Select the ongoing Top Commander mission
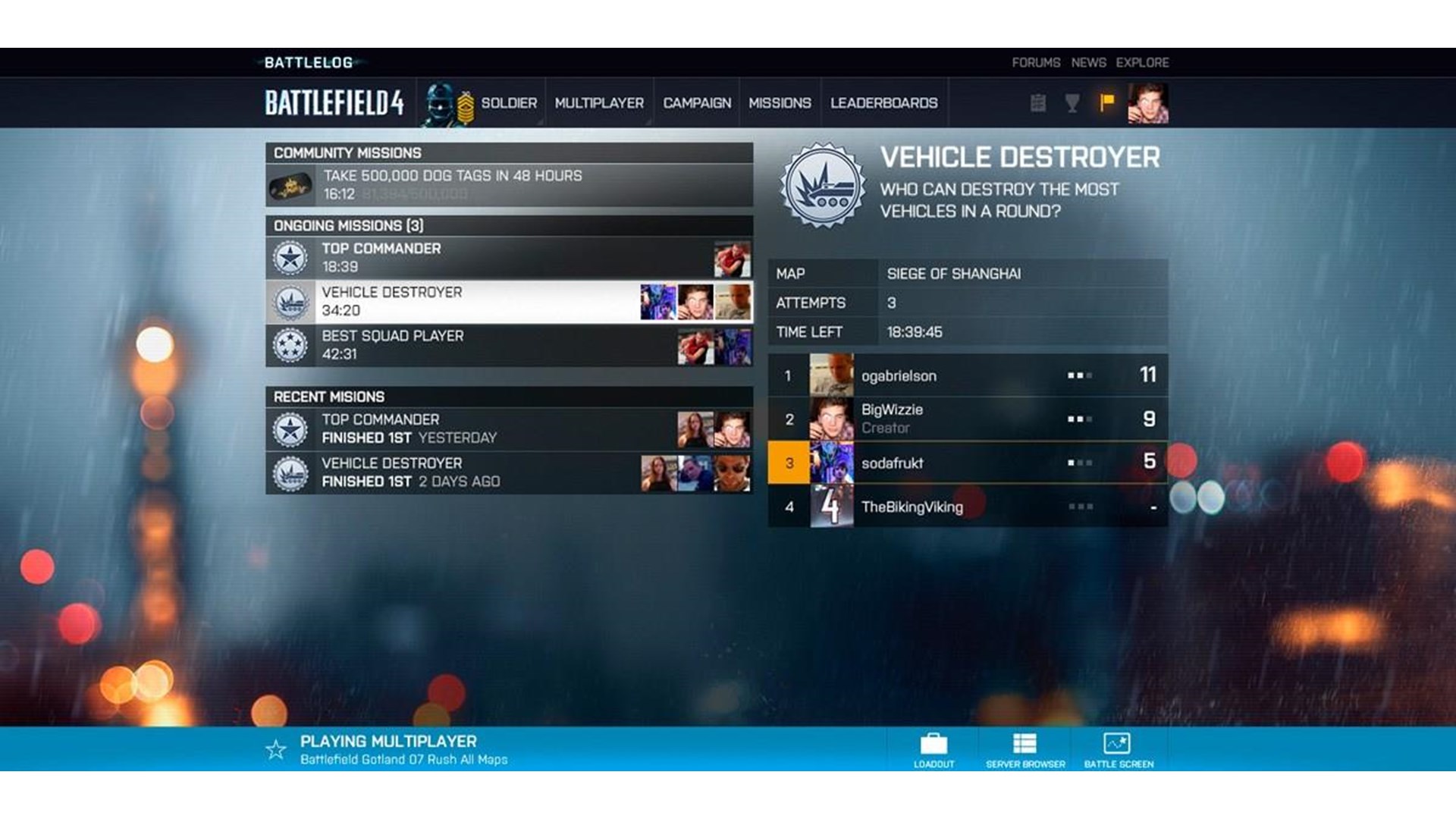 click(509, 258)
